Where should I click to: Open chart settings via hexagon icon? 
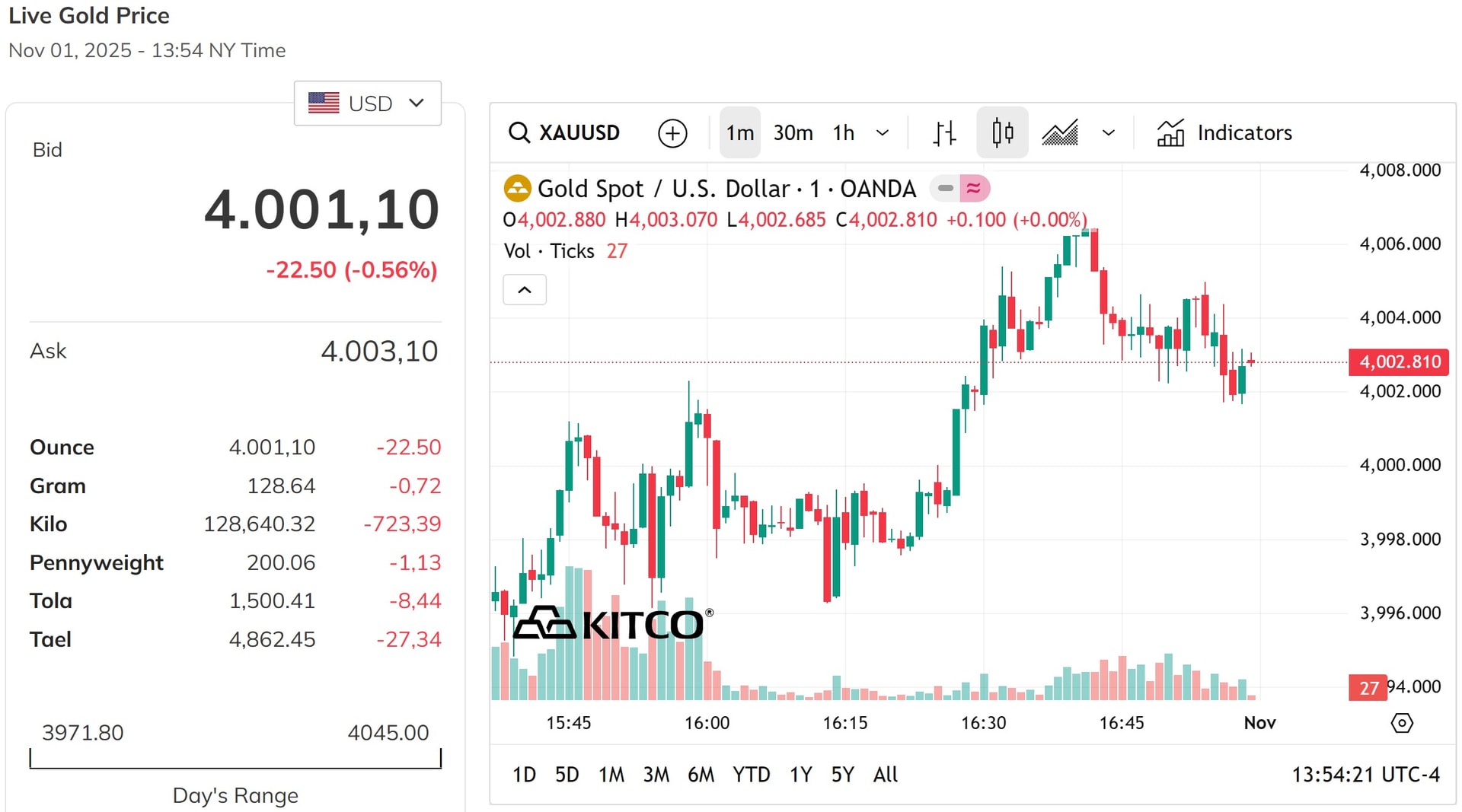1402,723
